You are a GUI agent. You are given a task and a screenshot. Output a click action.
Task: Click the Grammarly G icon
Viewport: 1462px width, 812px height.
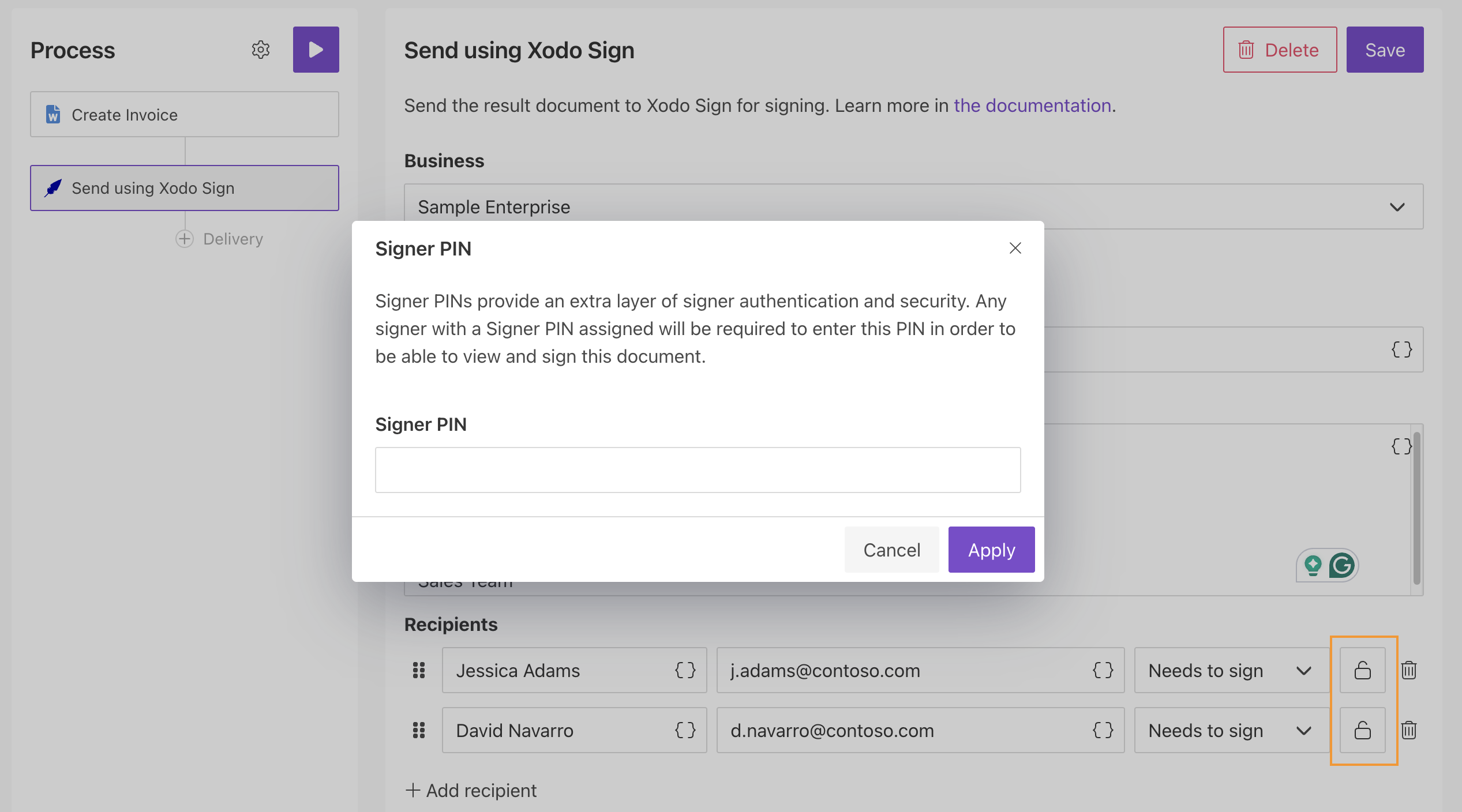coord(1342,565)
